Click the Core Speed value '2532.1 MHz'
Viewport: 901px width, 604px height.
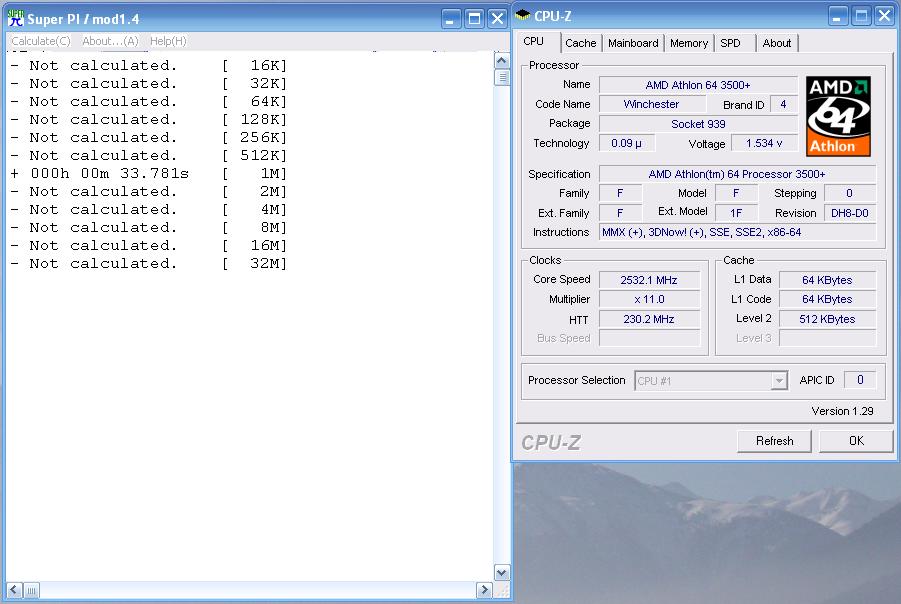click(649, 280)
